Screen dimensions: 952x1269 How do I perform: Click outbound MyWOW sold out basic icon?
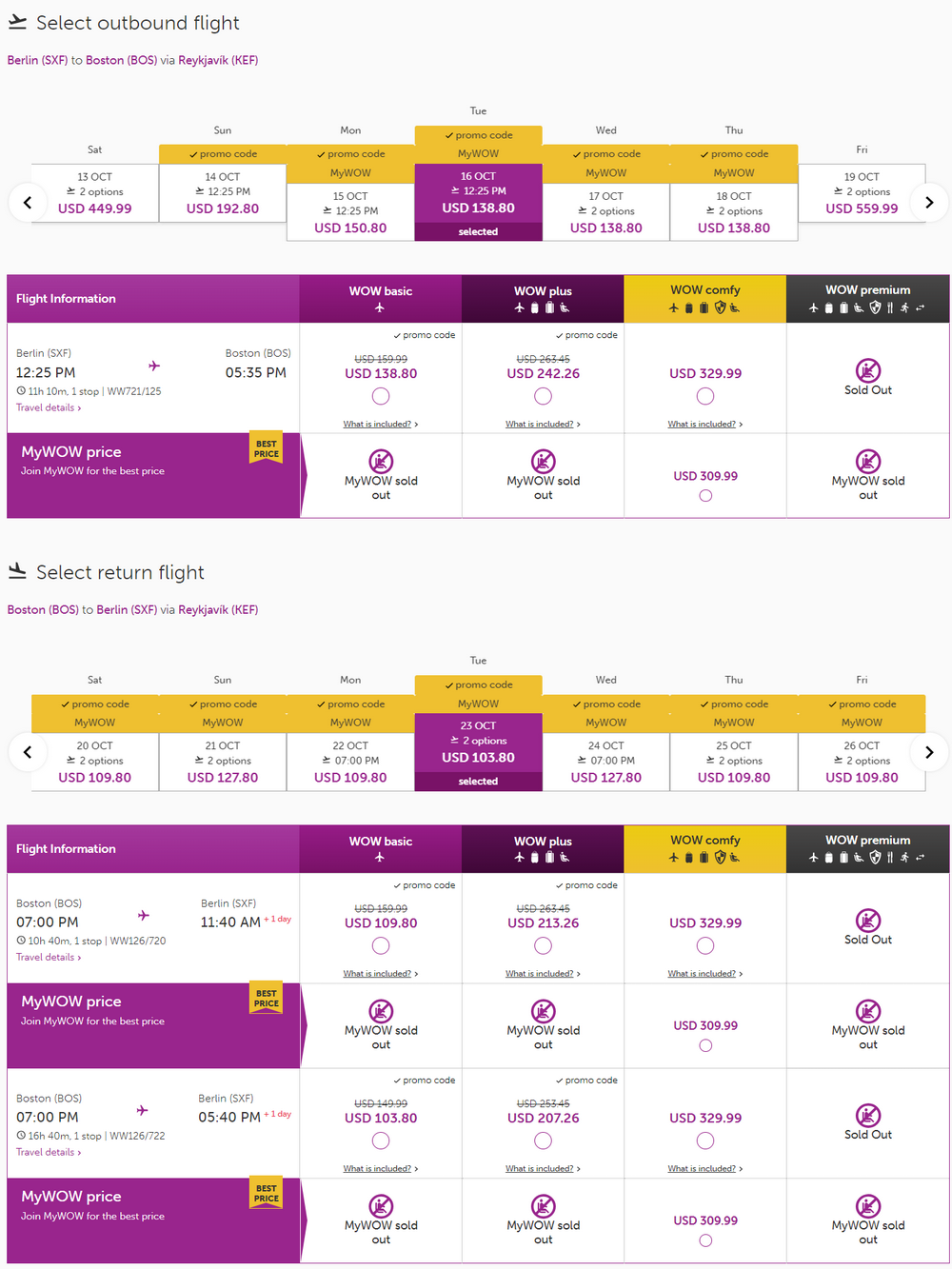tap(381, 462)
